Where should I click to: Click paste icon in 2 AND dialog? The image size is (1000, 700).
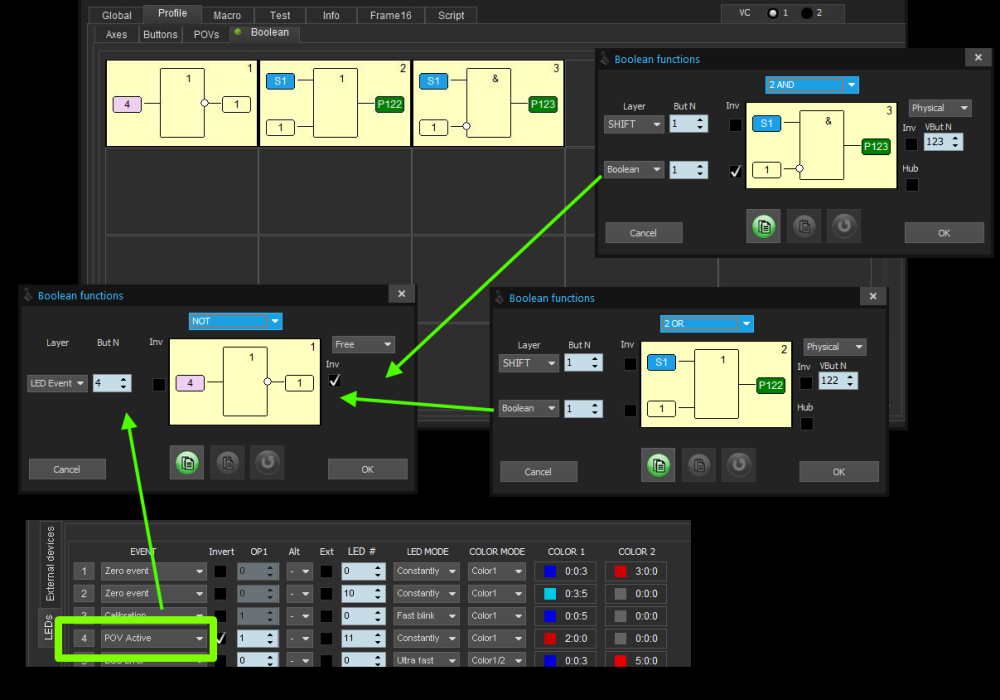coord(804,226)
